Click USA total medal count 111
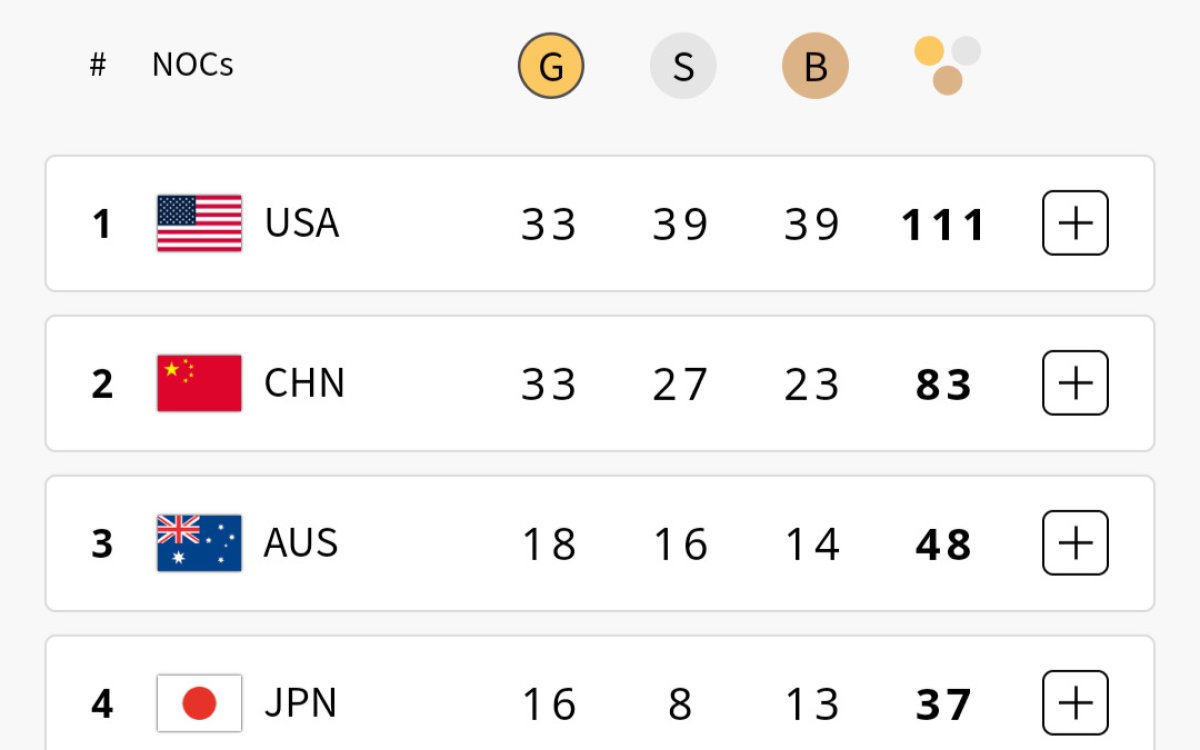Screen dimensions: 1200x750 pos(943,225)
